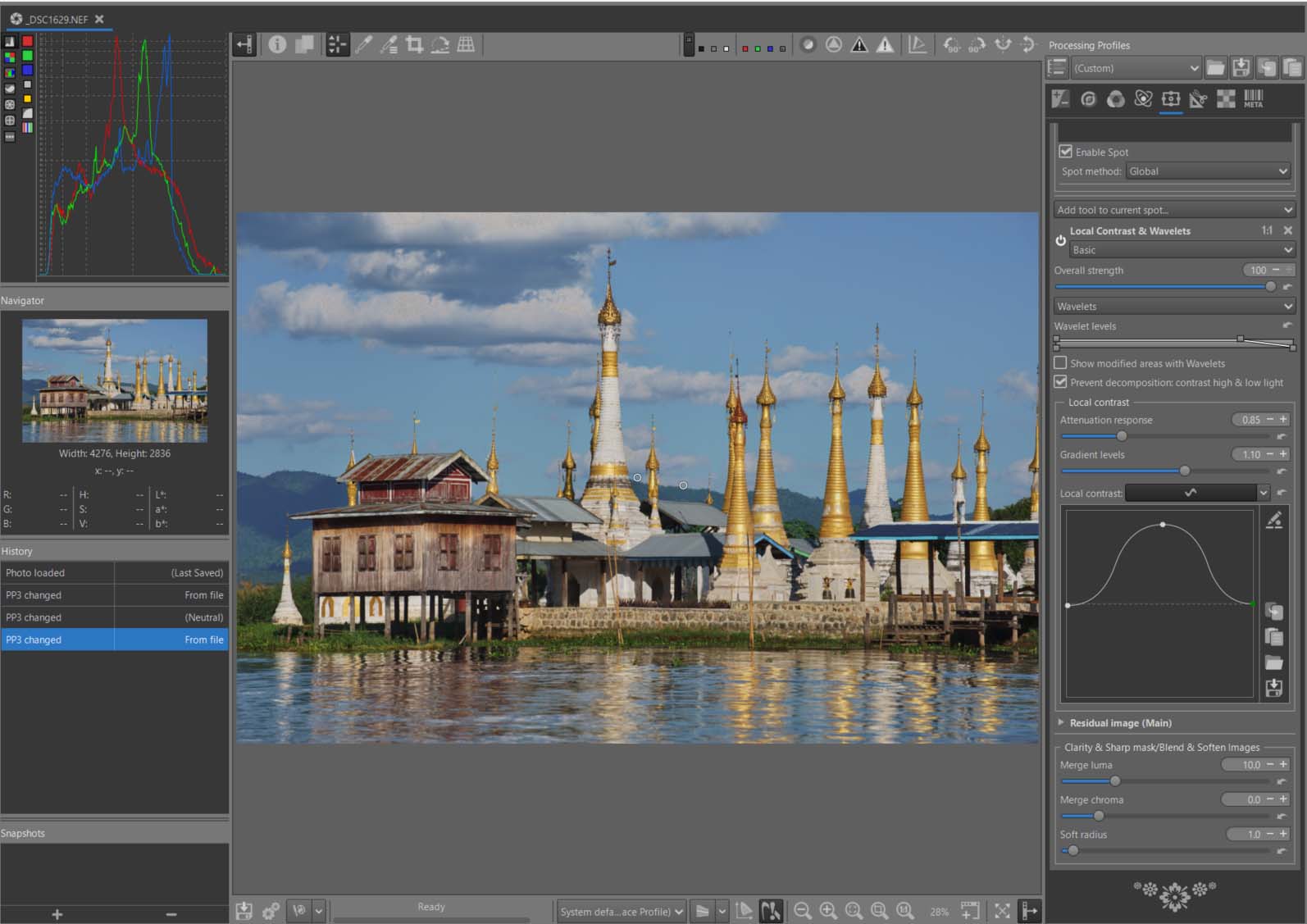Image resolution: width=1307 pixels, height=924 pixels.
Task: Open the Spot method dropdown
Action: (1208, 171)
